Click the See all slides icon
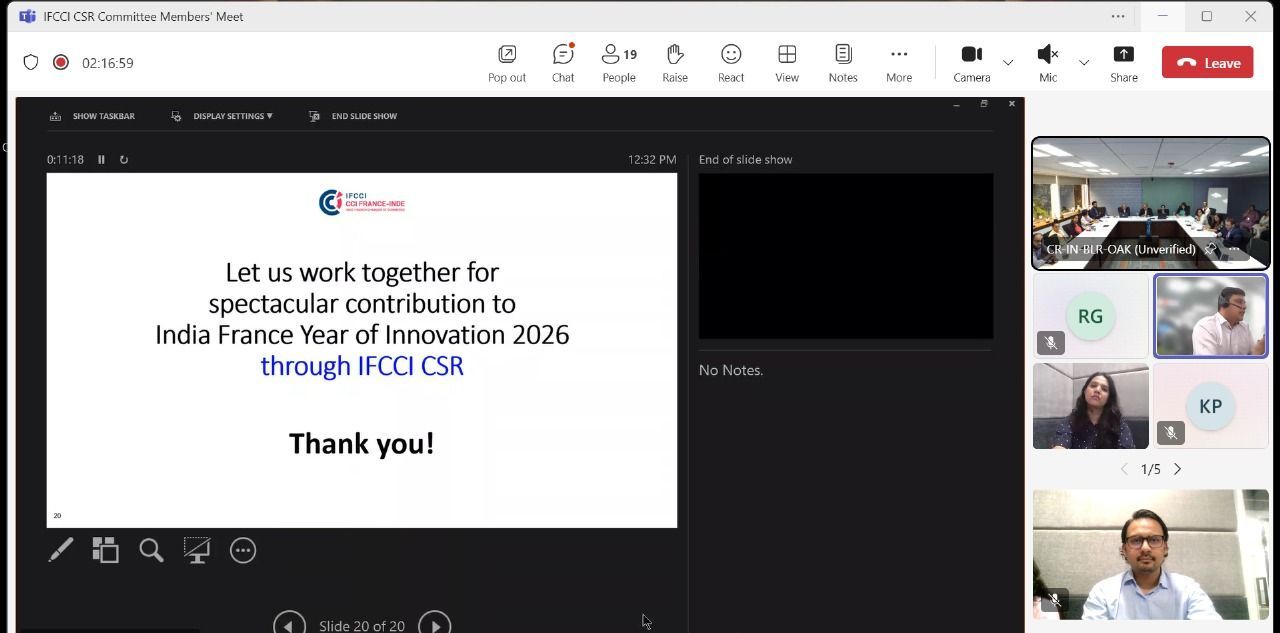 106,550
